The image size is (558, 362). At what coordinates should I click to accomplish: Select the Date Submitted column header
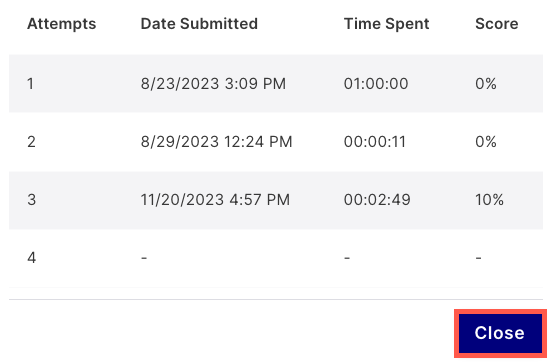[x=199, y=24]
